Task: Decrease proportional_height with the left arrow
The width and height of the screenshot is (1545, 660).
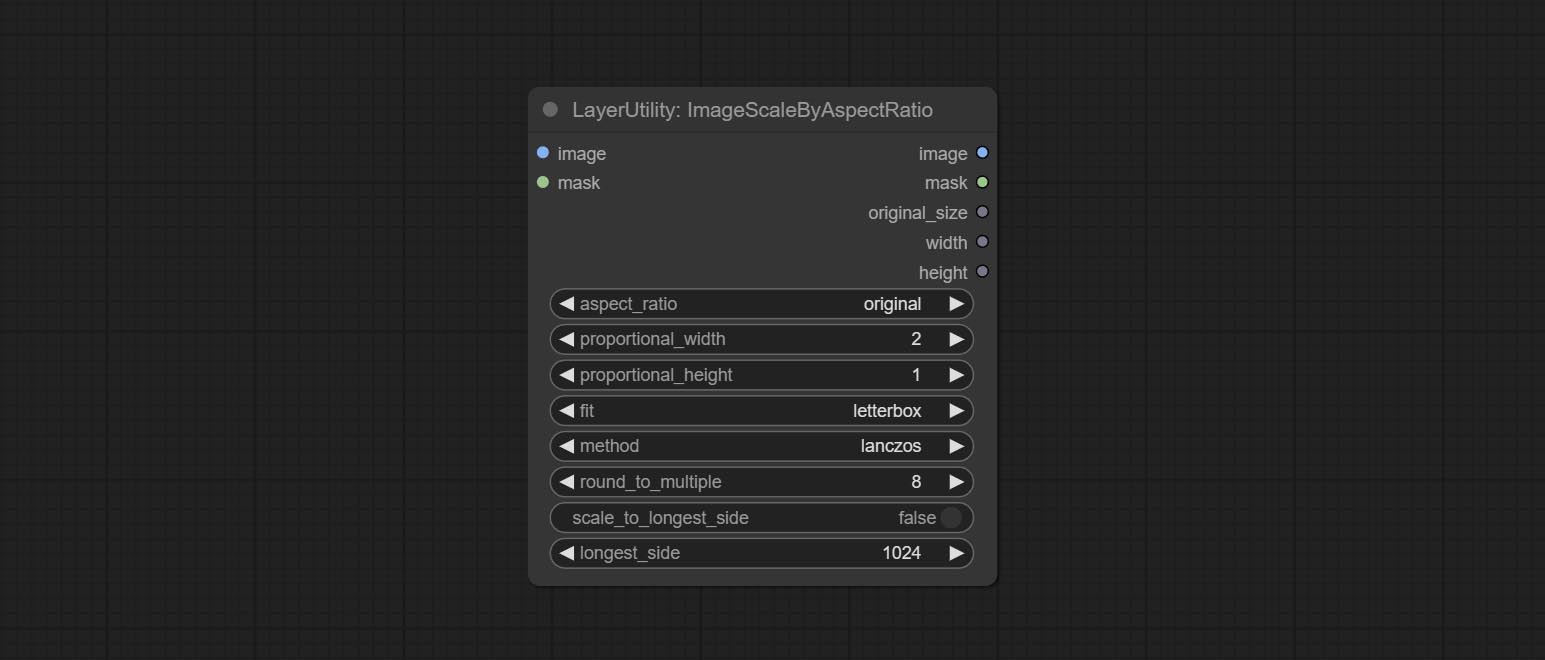Action: tap(567, 375)
